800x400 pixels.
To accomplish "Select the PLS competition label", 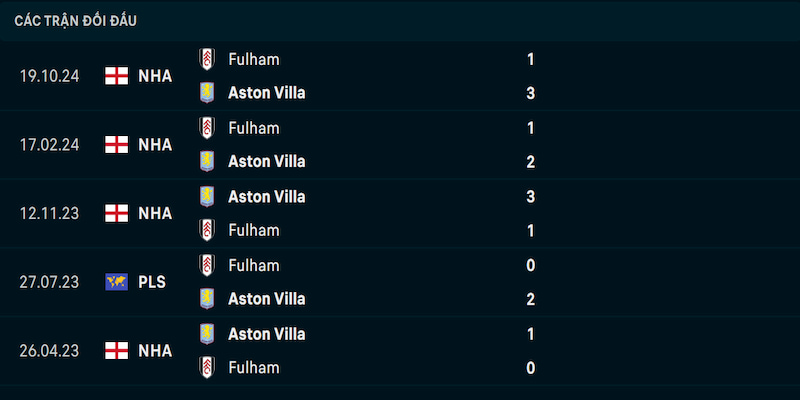I will coord(152,282).
